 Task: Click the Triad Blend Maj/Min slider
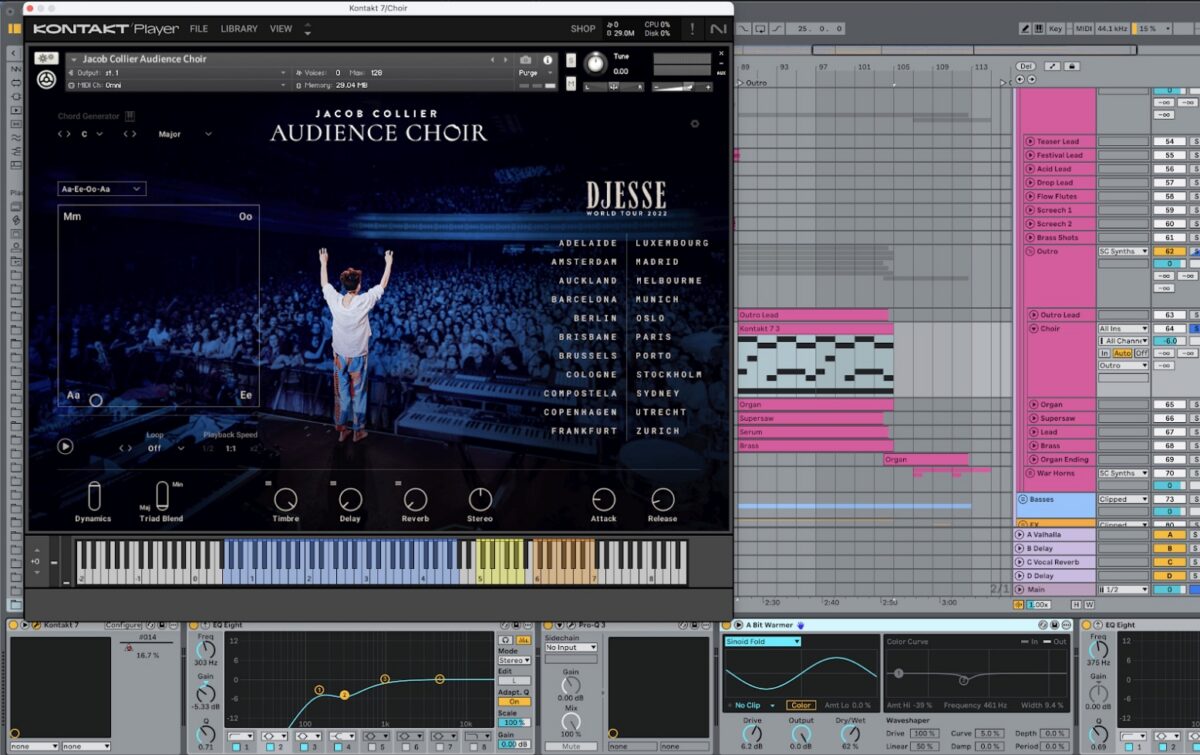tap(163, 496)
